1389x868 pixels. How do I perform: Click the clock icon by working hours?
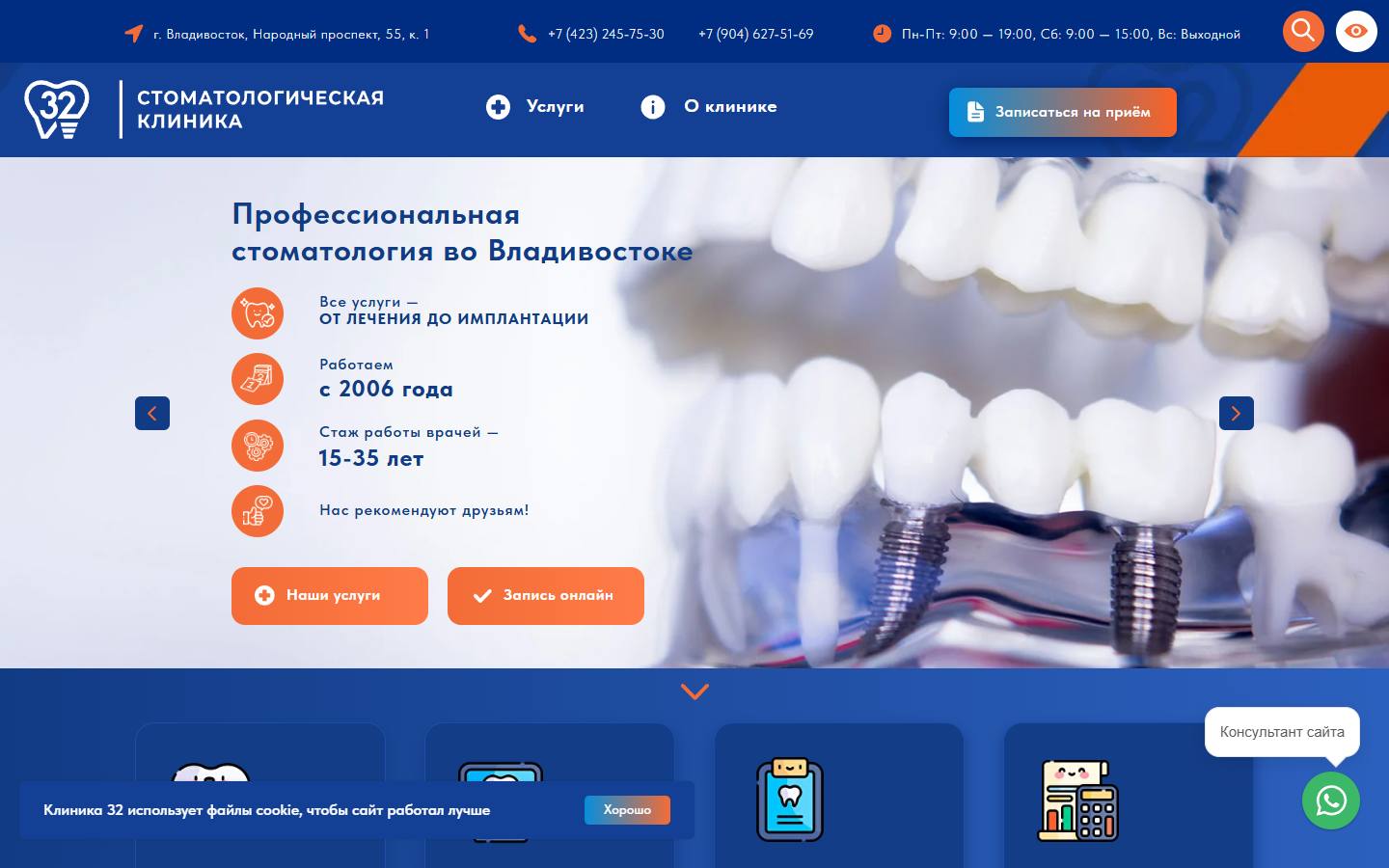pos(882,34)
